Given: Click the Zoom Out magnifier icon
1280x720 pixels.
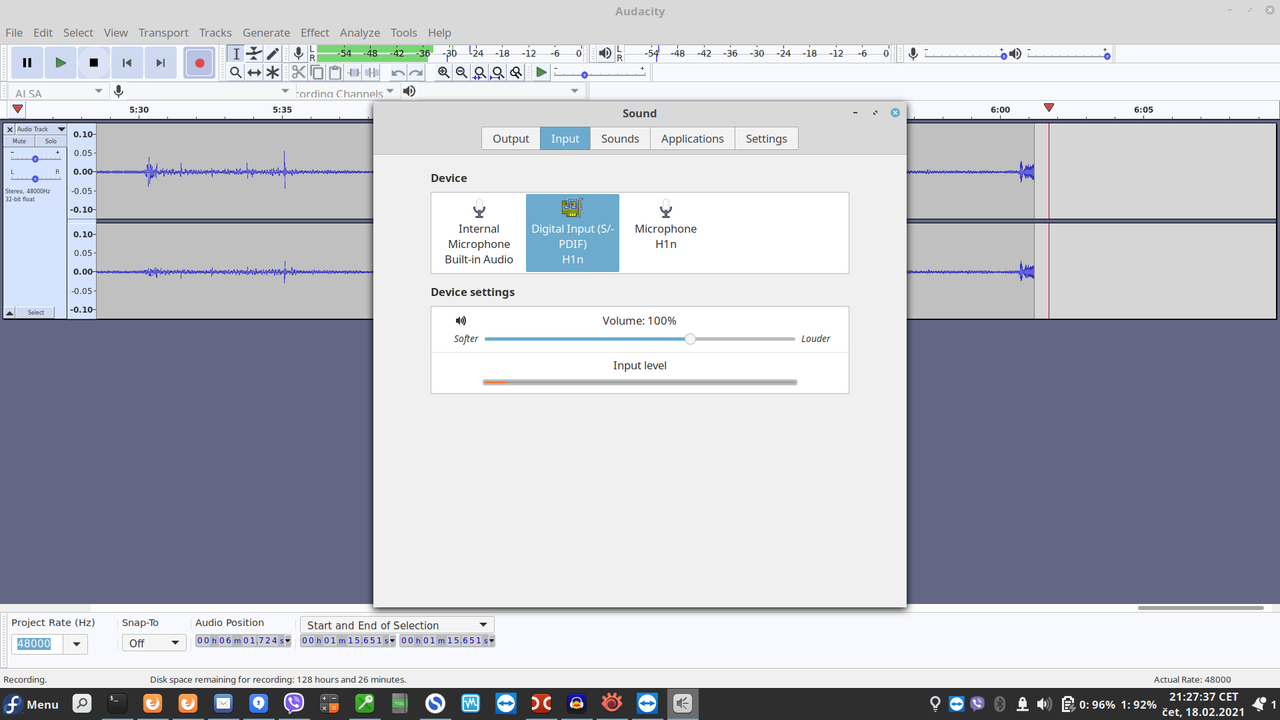Looking at the screenshot, I should [x=461, y=72].
